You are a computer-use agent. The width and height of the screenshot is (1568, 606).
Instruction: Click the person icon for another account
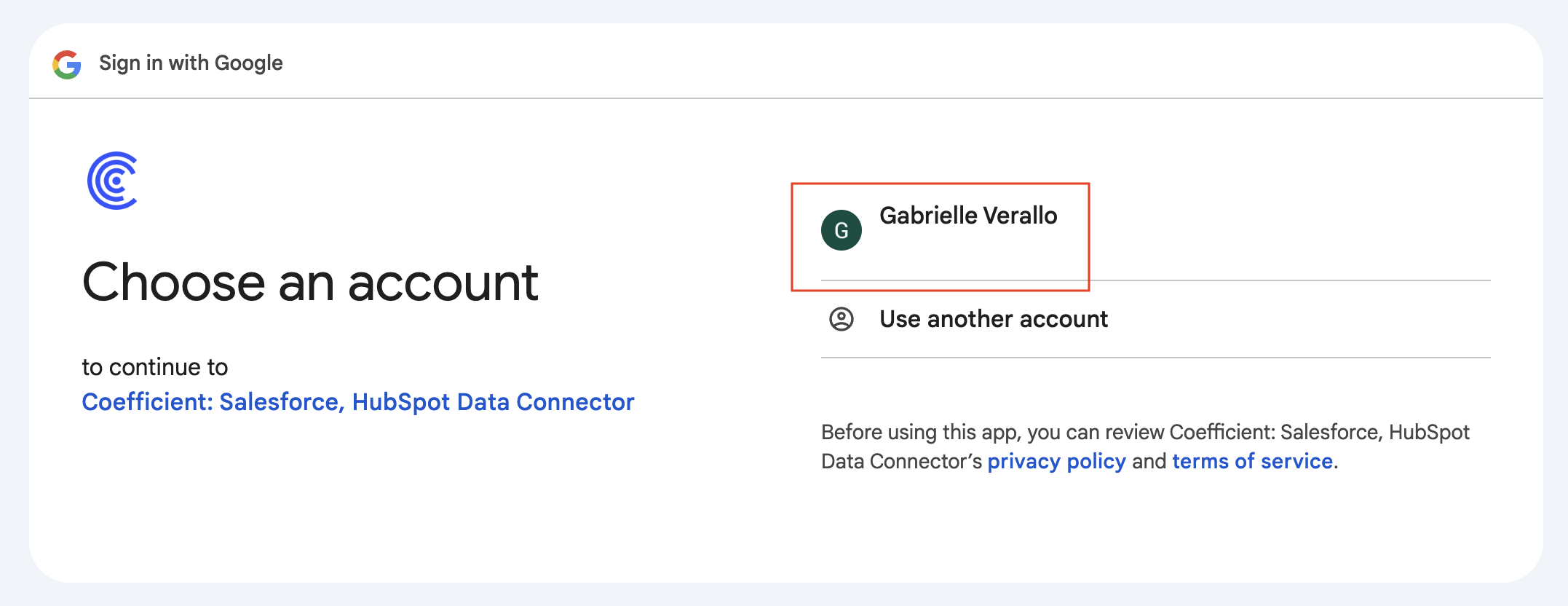tap(842, 319)
